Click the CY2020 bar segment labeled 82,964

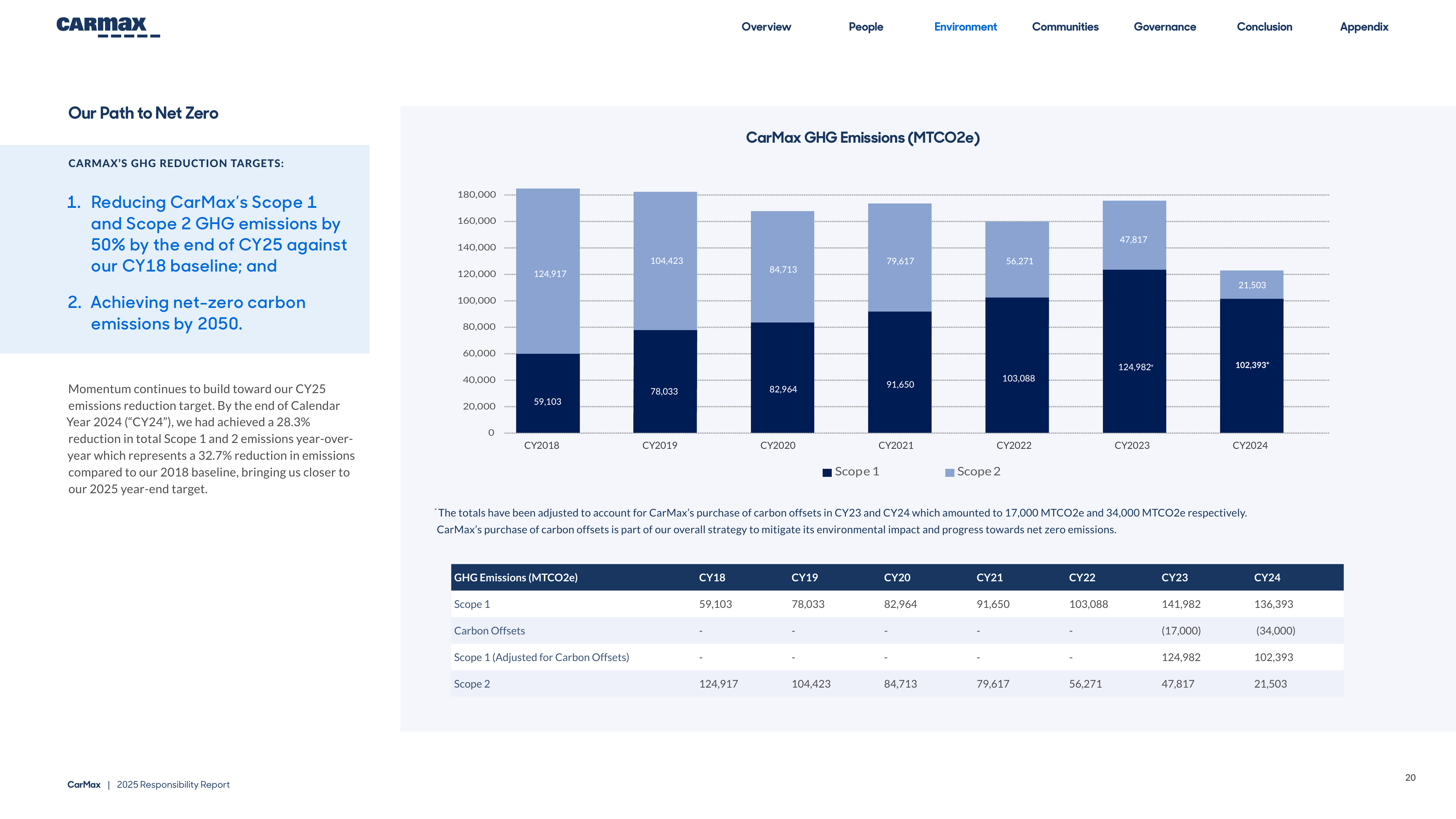coord(782,377)
